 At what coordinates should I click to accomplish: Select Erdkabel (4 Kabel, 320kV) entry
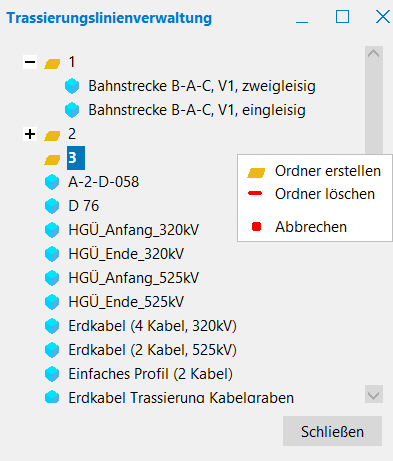152,326
